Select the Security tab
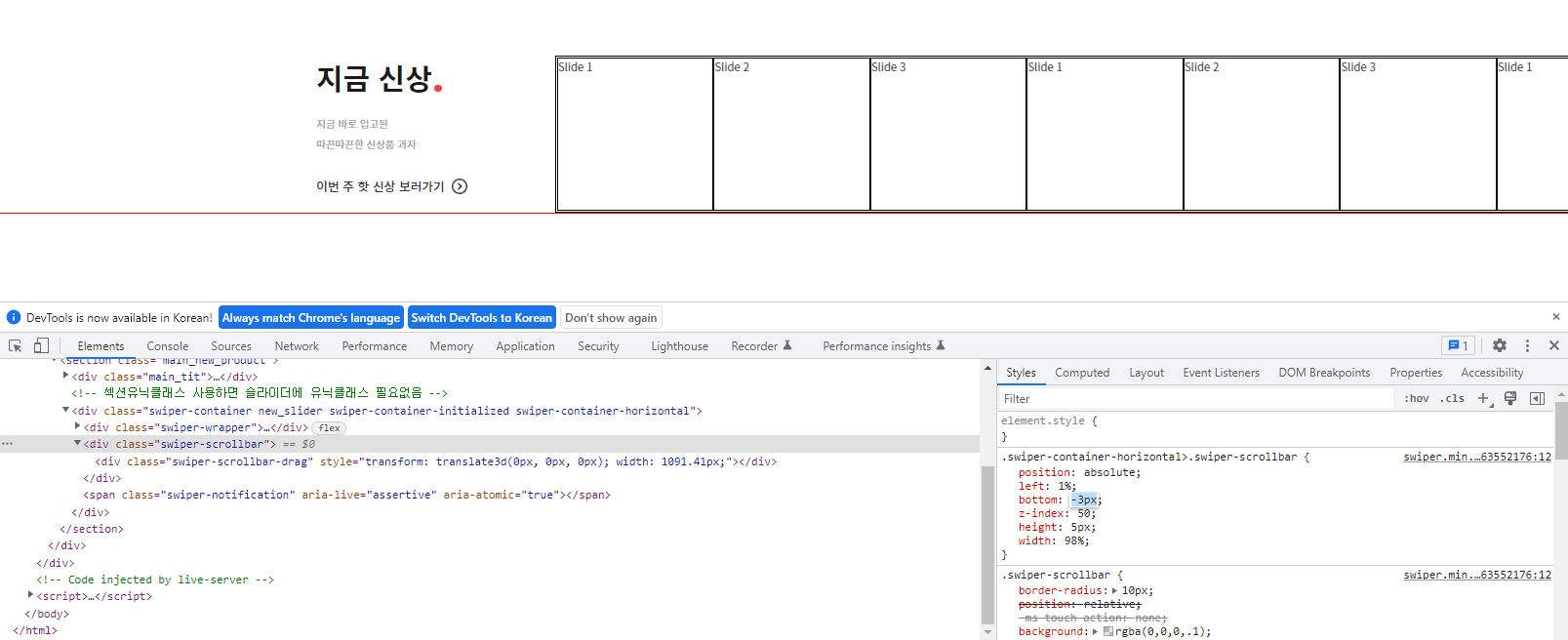Image resolution: width=1568 pixels, height=640 pixels. point(598,345)
